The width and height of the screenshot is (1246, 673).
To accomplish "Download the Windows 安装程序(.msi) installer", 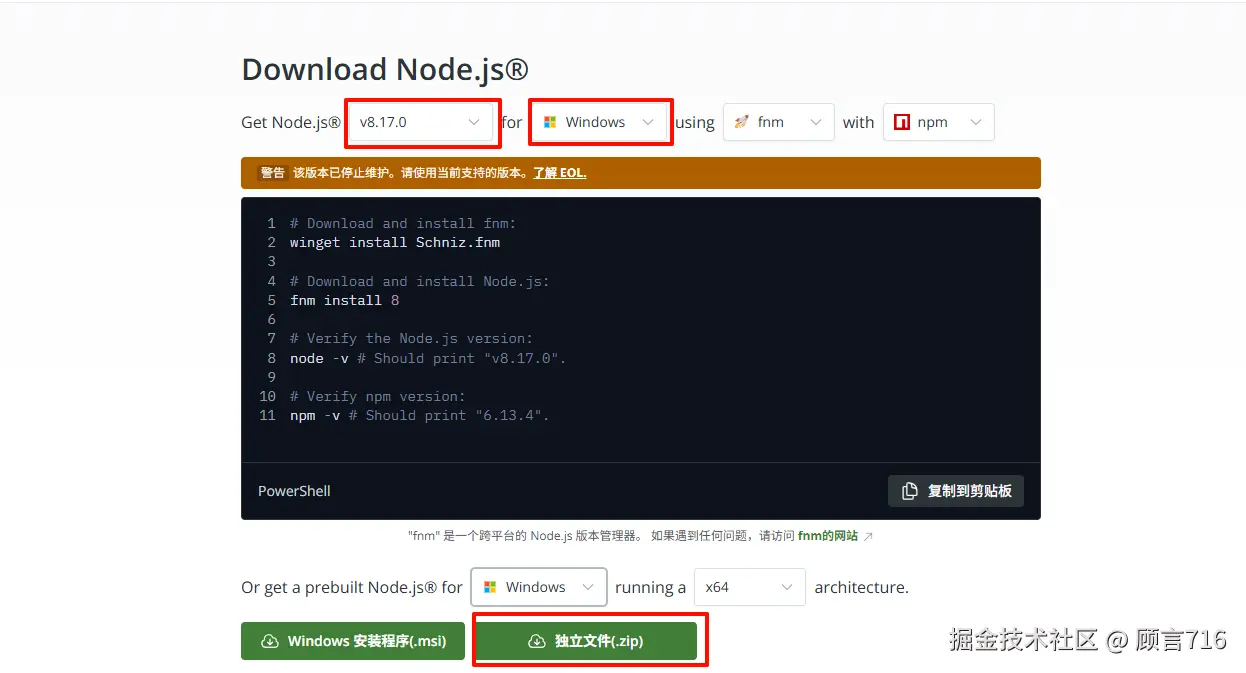I will tap(353, 641).
